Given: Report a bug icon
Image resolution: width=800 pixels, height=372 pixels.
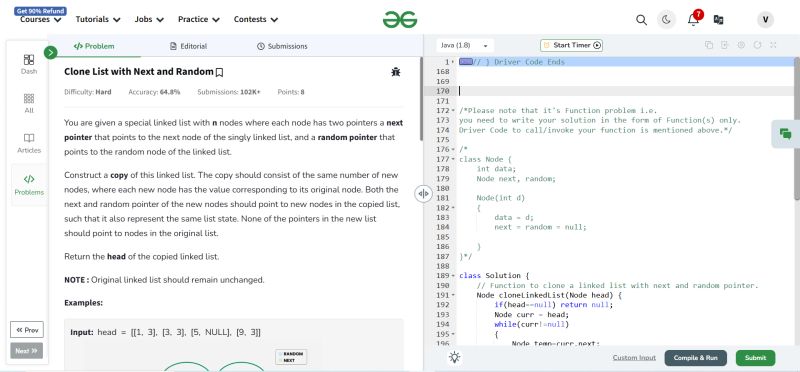Looking at the screenshot, I should pyautogui.click(x=395, y=72).
